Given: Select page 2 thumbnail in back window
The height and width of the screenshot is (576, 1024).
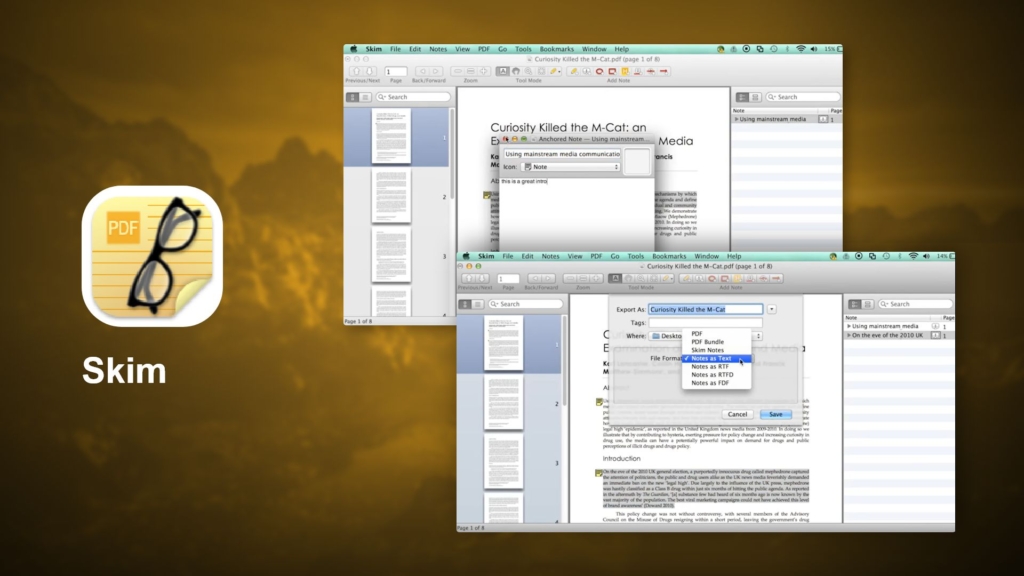Looking at the screenshot, I should [x=391, y=196].
